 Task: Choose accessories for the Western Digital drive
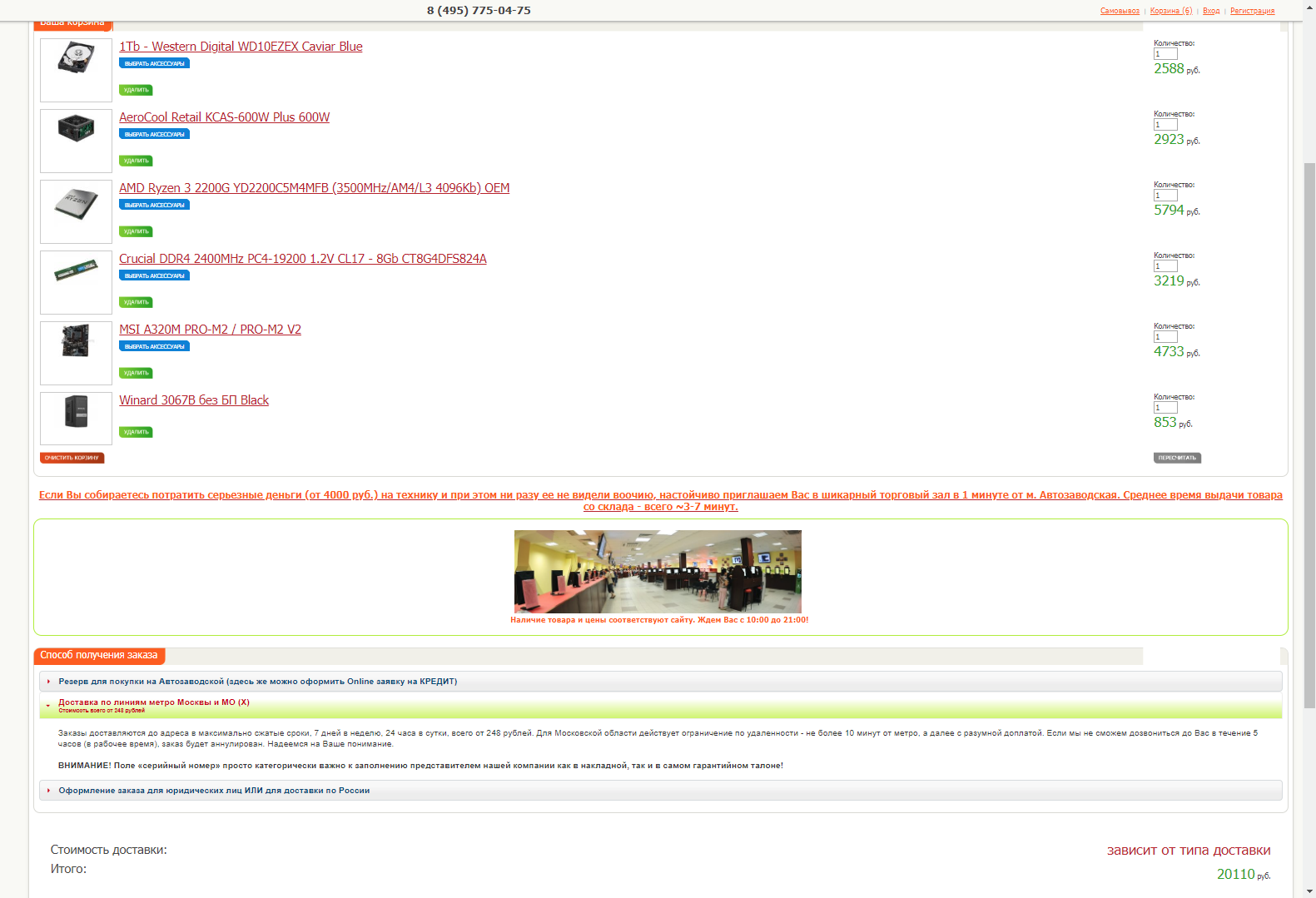pos(154,63)
